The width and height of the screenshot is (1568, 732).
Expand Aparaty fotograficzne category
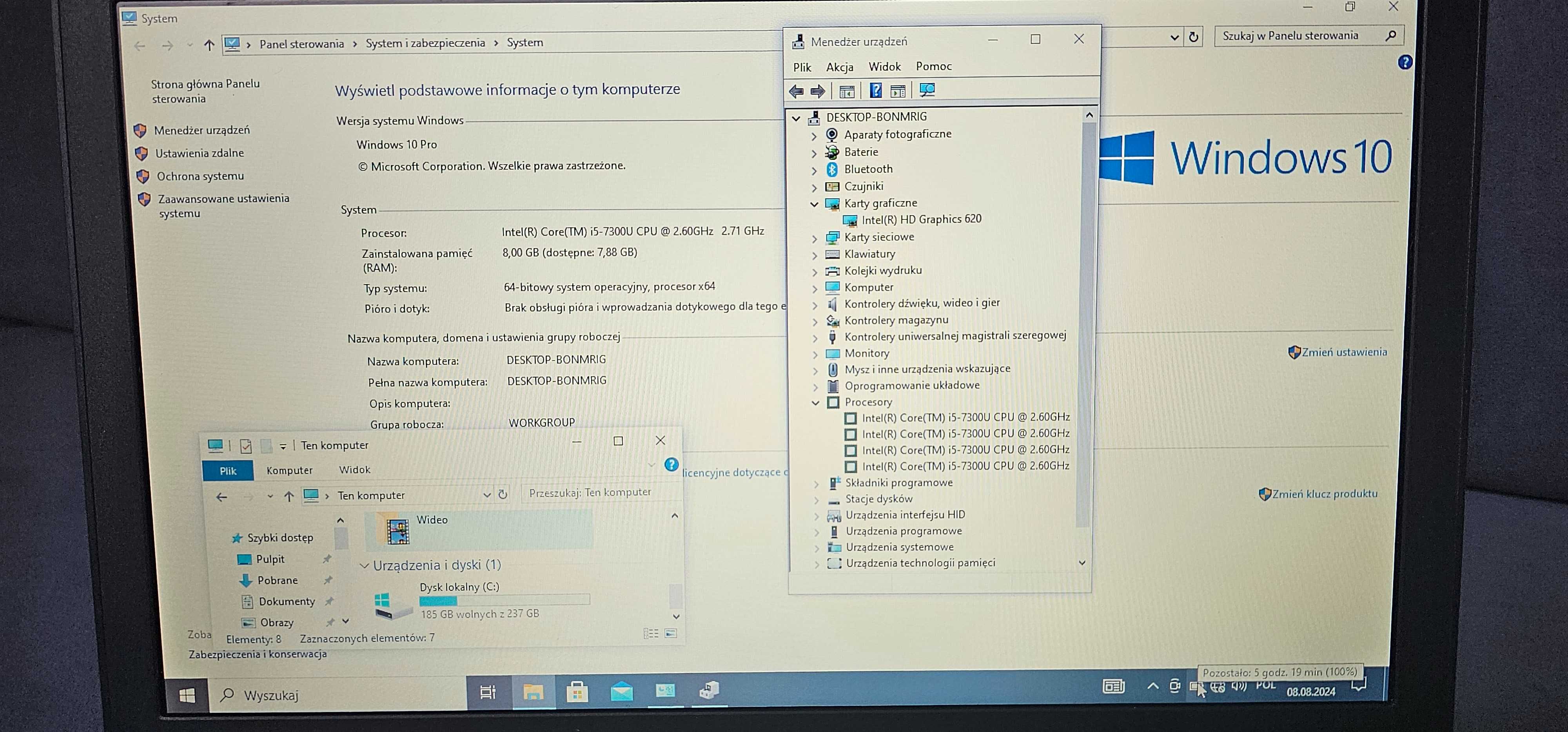814,136
